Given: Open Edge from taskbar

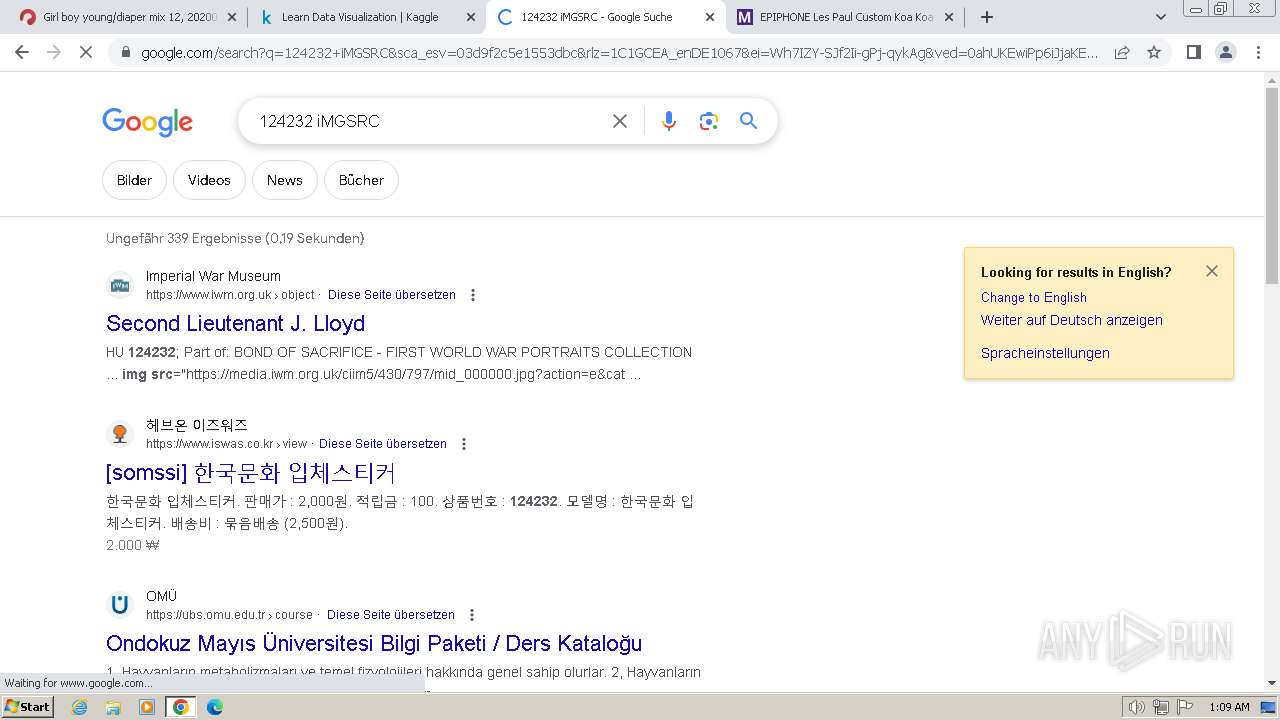Looking at the screenshot, I should point(214,707).
